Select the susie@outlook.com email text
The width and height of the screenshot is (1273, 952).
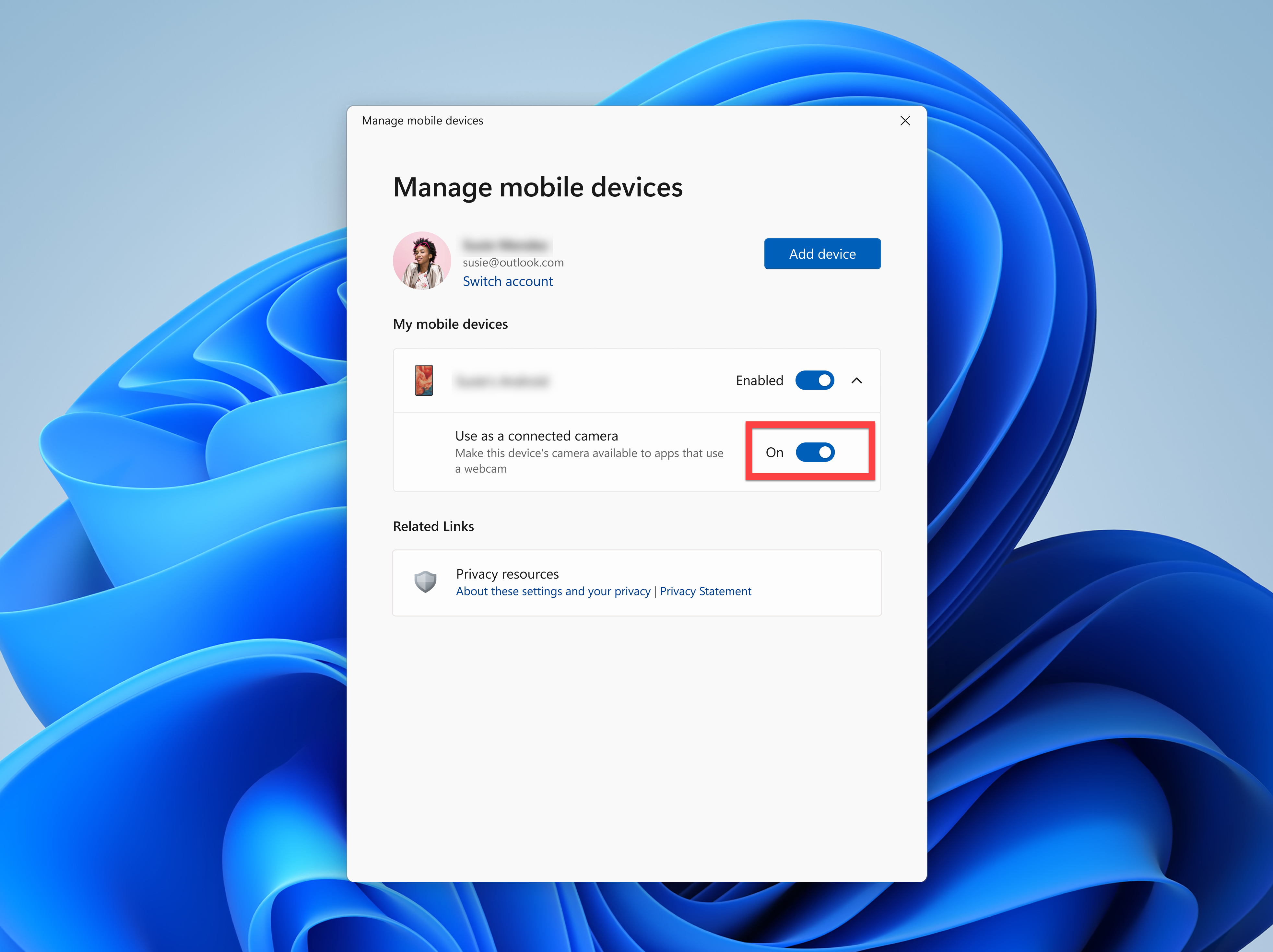[x=513, y=263]
